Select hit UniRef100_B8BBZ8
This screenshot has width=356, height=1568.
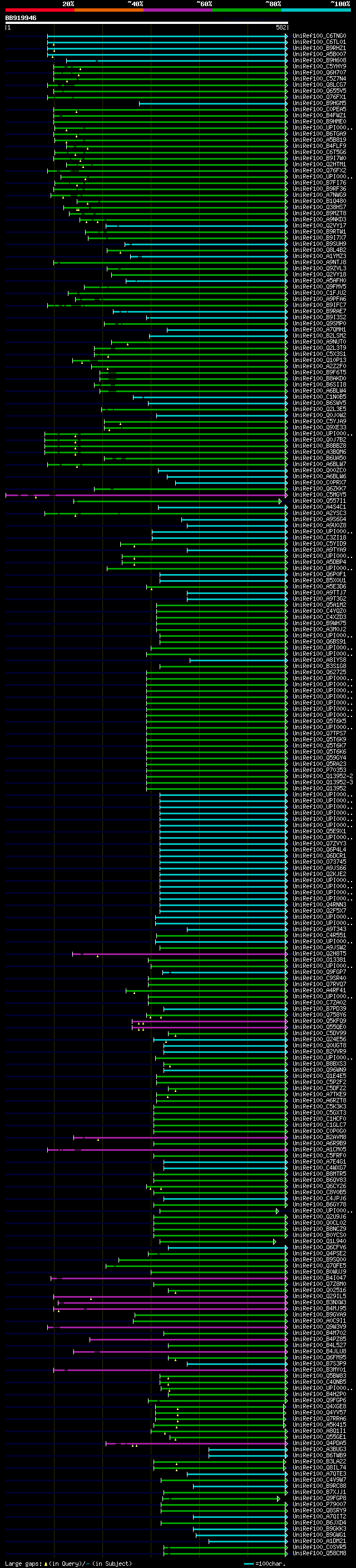click(x=319, y=446)
